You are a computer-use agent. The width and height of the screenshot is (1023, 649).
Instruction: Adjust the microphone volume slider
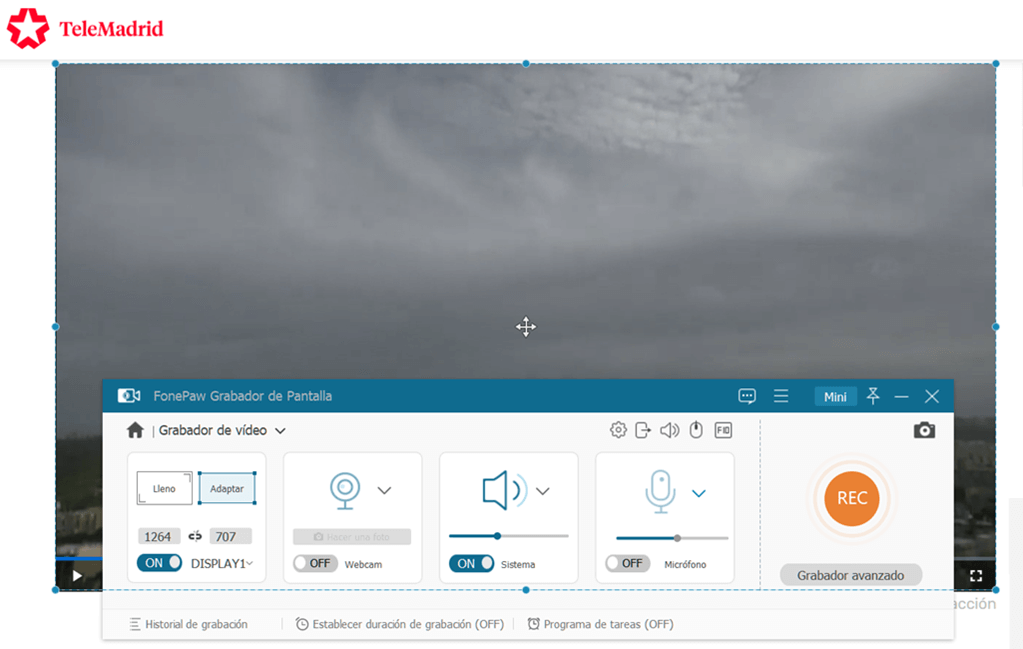tap(672, 538)
